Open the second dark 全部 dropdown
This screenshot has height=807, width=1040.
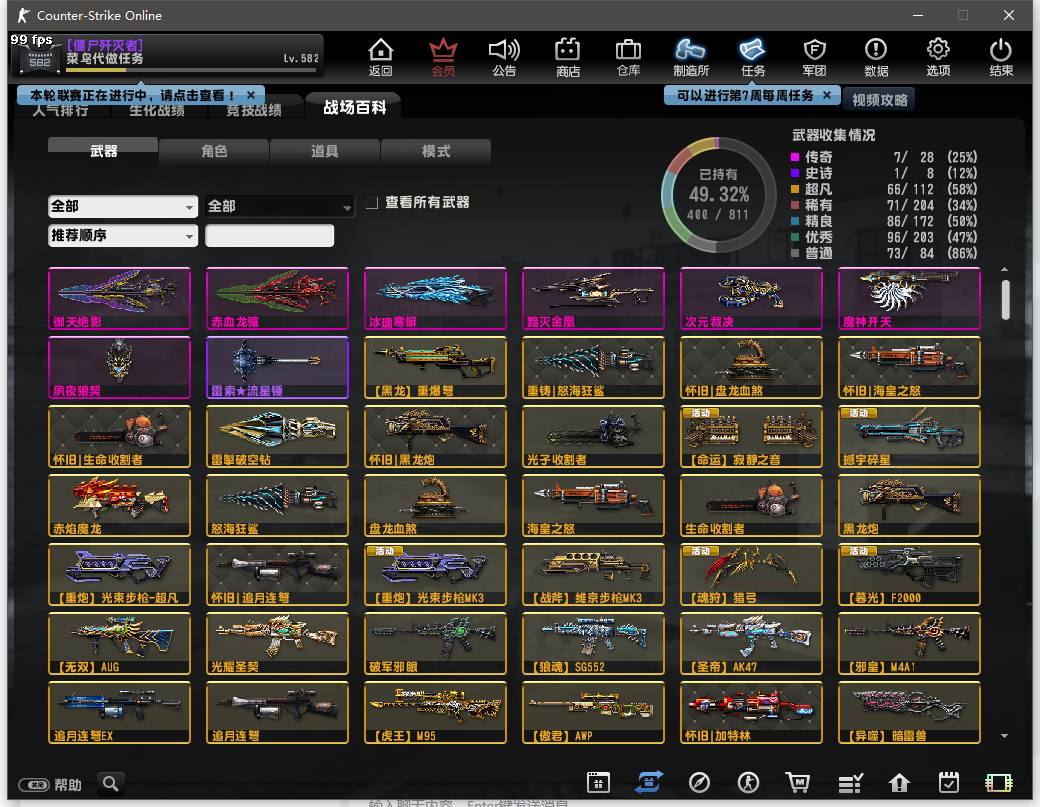click(x=280, y=206)
